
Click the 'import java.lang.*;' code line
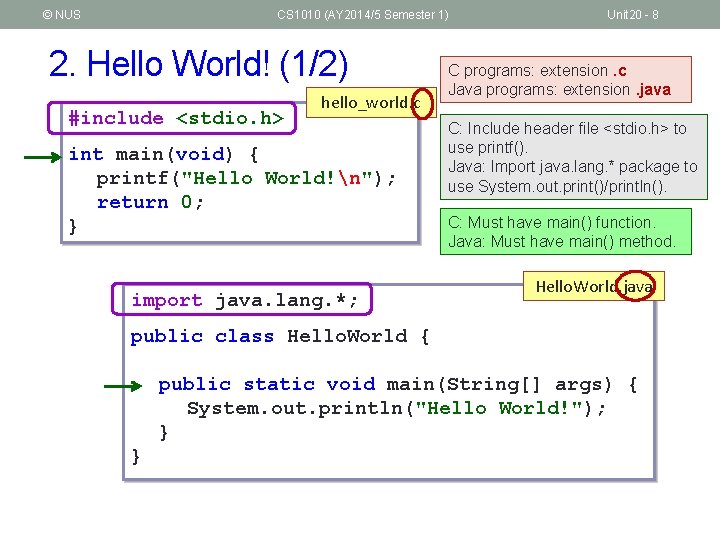[245, 300]
